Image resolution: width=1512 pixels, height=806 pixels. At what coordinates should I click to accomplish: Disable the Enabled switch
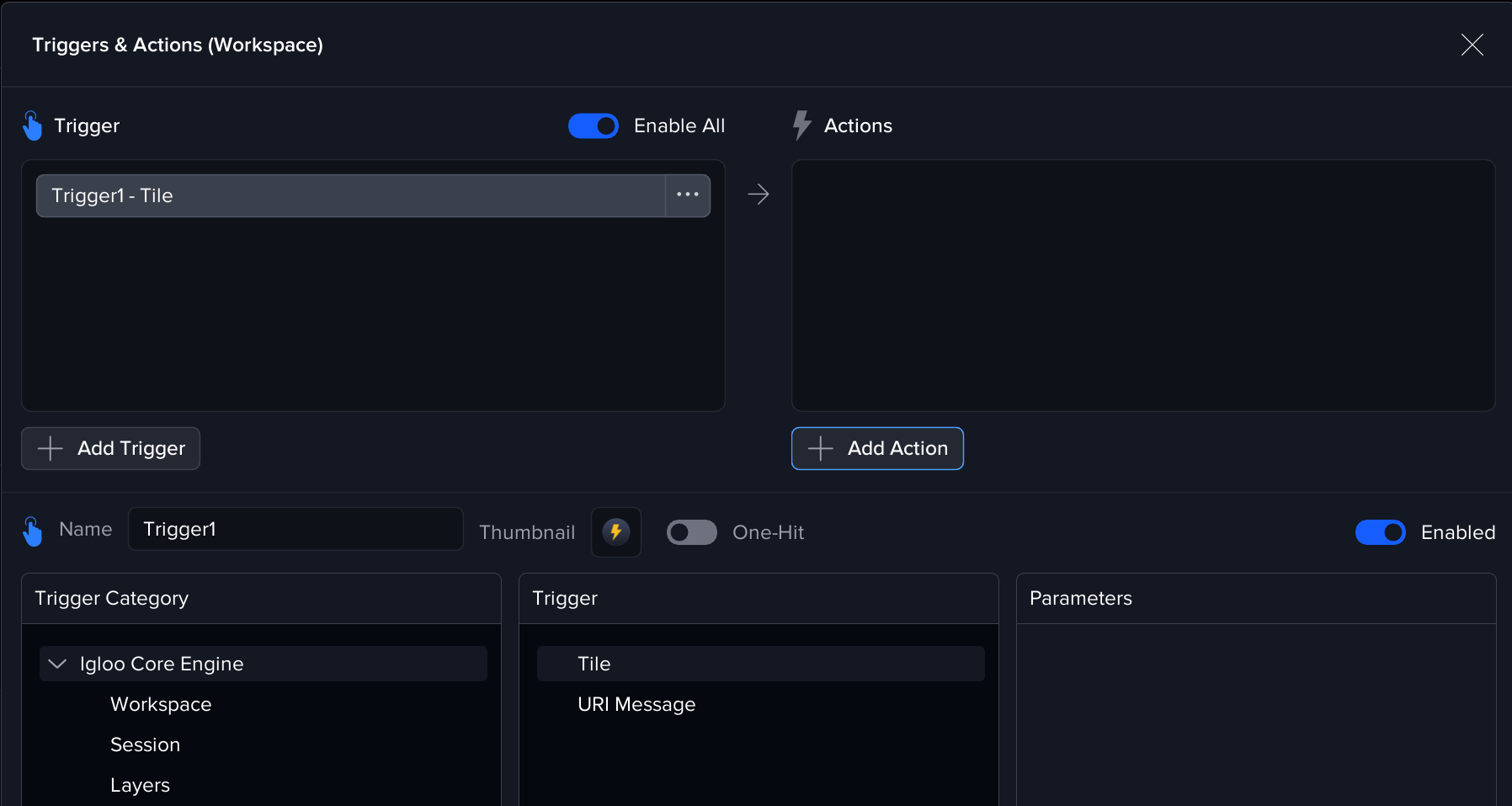1380,532
